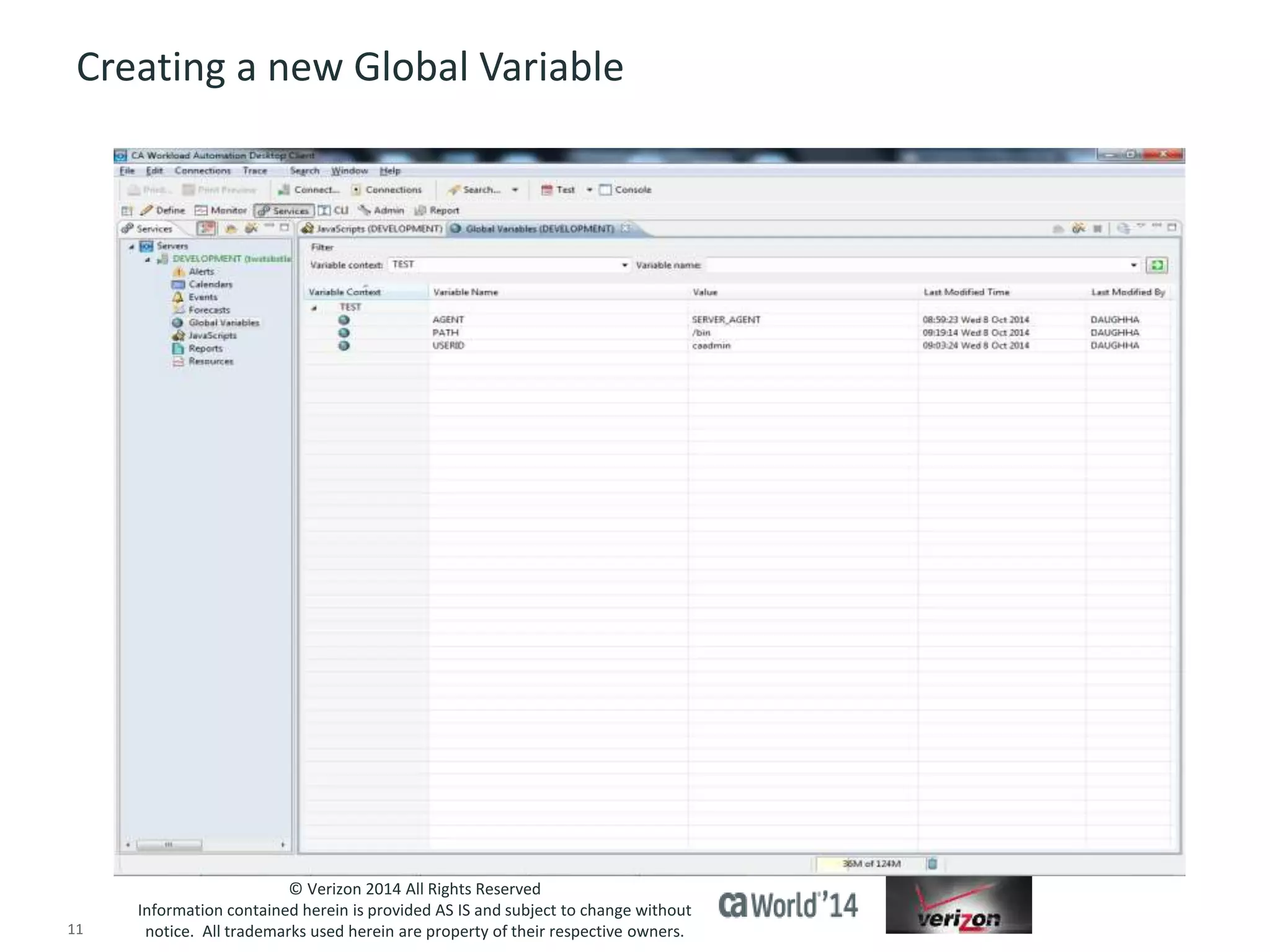1270x952 pixels.
Task: Open the Connections toolbar button
Action: [386, 190]
